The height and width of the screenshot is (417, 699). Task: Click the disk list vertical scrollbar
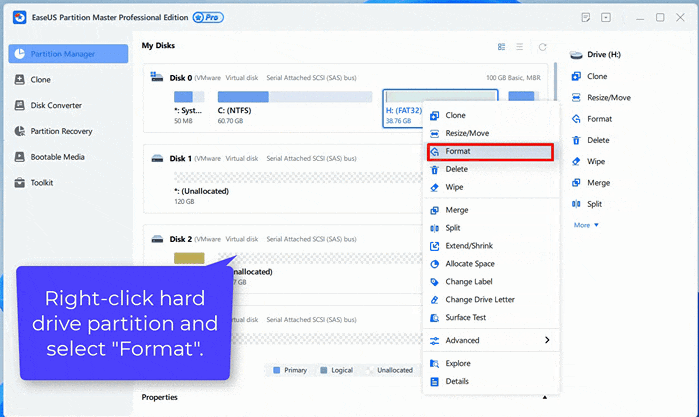tap(555, 80)
